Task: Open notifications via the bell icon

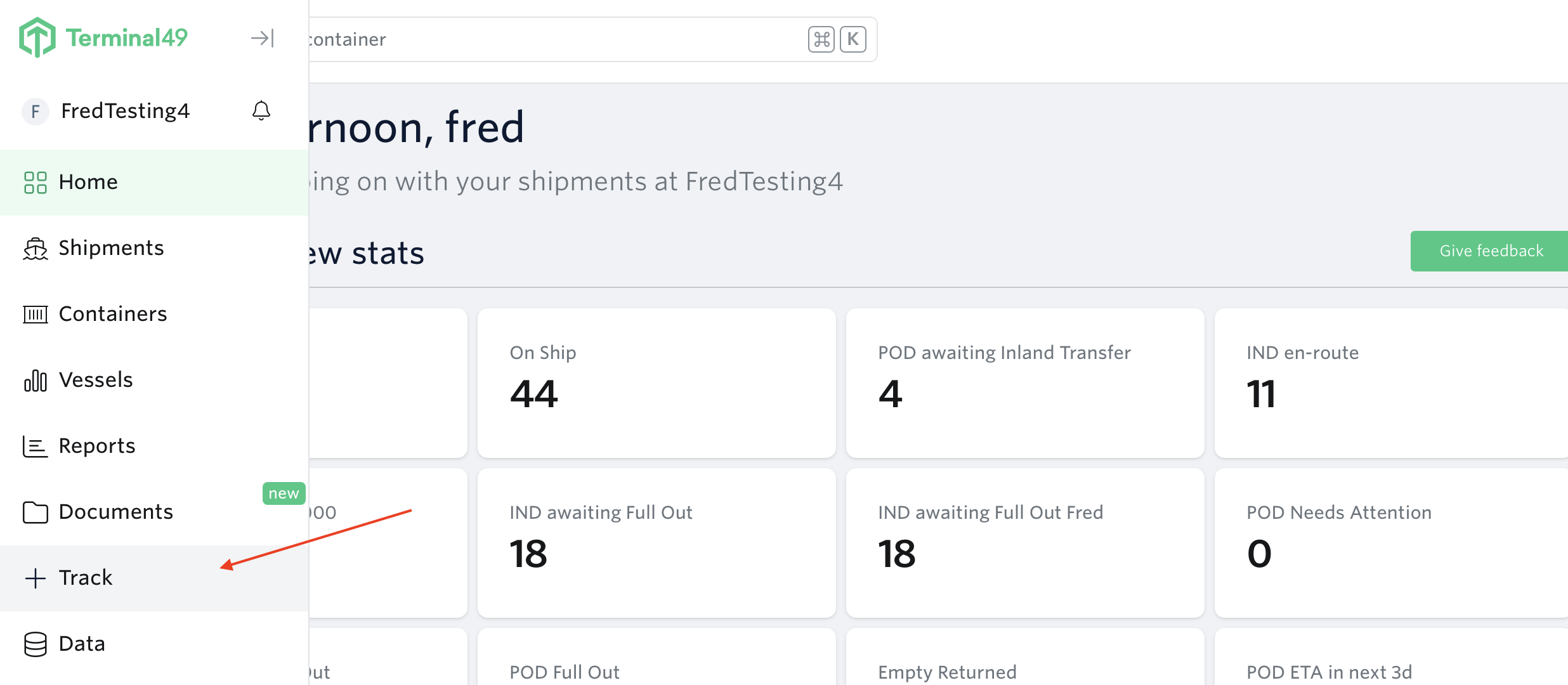Action: [x=261, y=111]
